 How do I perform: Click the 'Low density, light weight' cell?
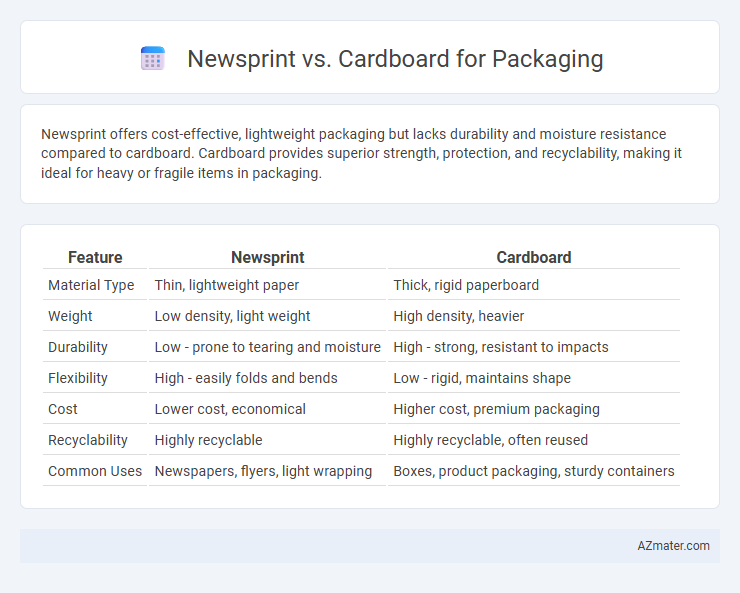[268, 316]
